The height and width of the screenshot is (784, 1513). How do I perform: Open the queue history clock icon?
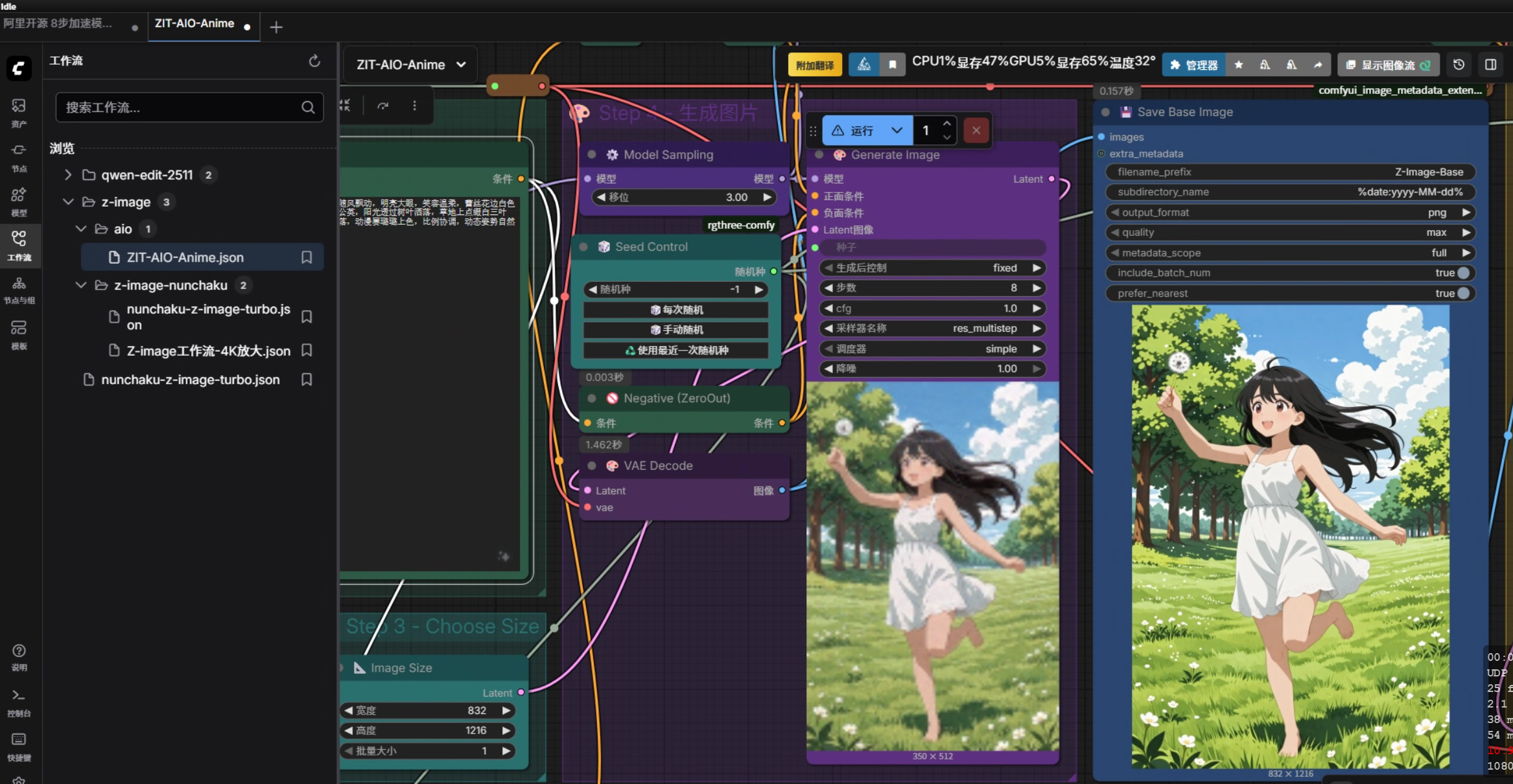click(1459, 65)
